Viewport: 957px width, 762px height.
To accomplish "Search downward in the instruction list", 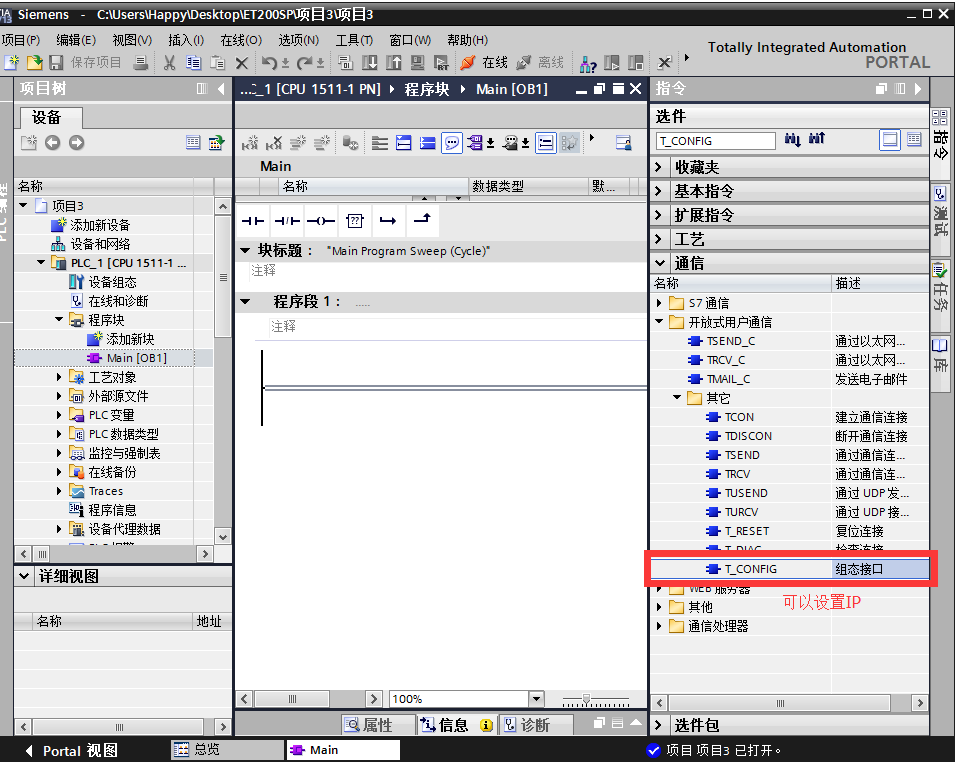I will click(792, 140).
